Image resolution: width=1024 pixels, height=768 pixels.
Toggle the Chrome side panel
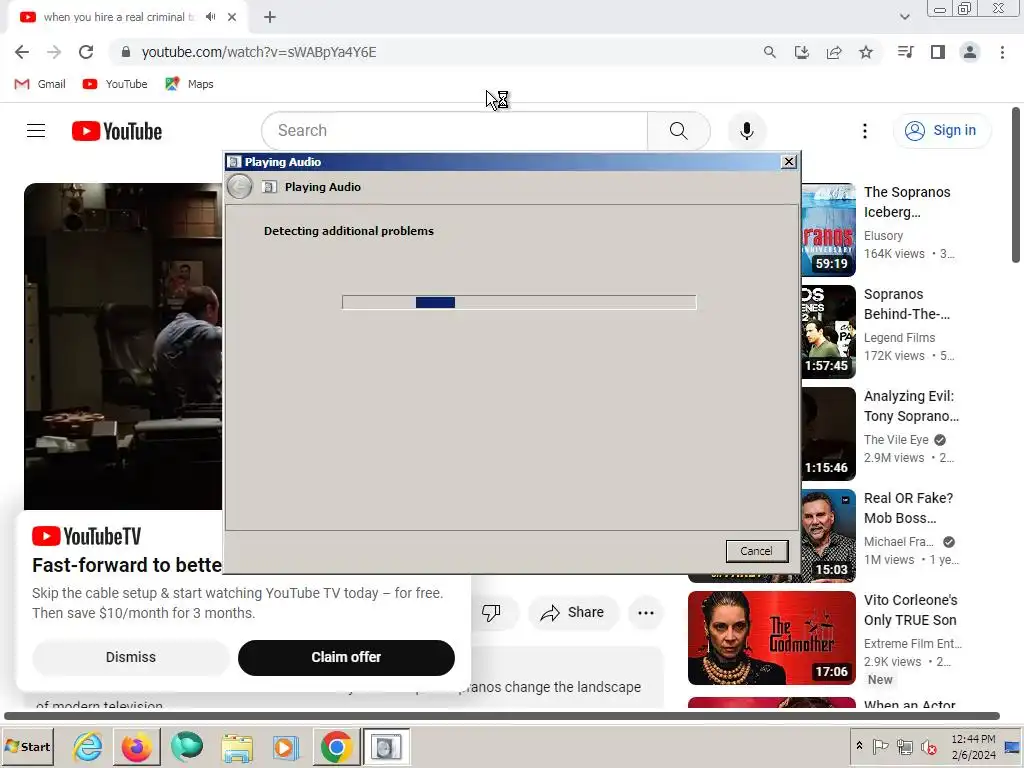click(938, 52)
